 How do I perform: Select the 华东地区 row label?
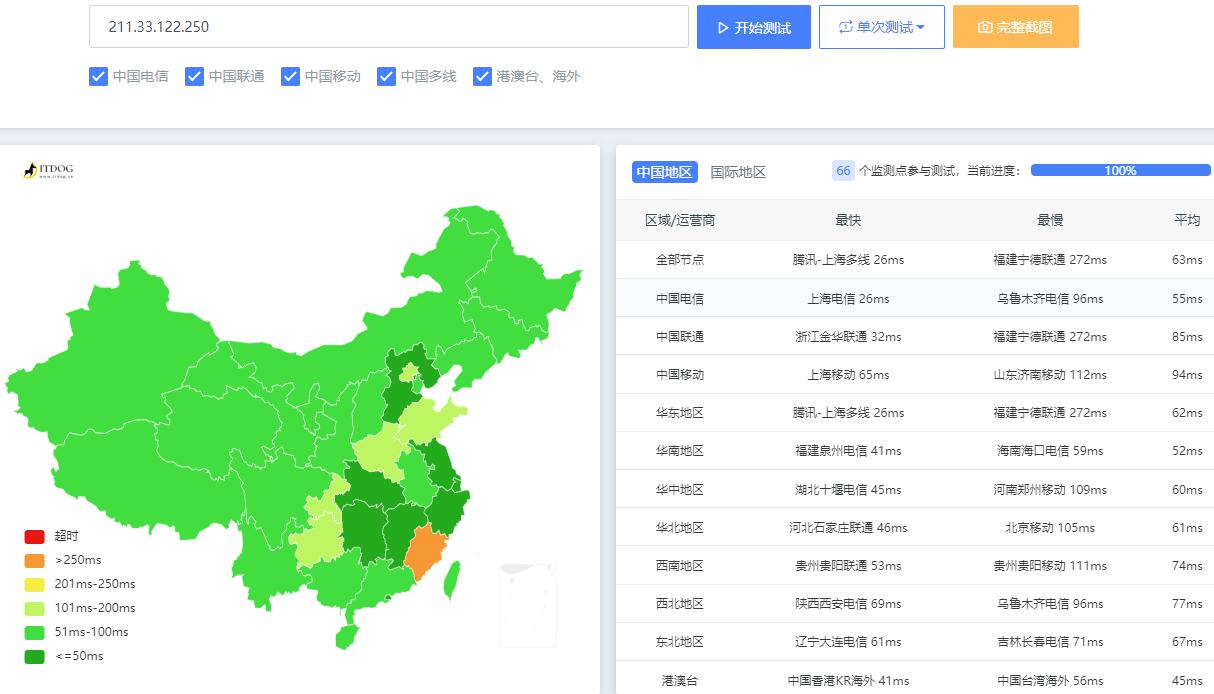(x=680, y=412)
